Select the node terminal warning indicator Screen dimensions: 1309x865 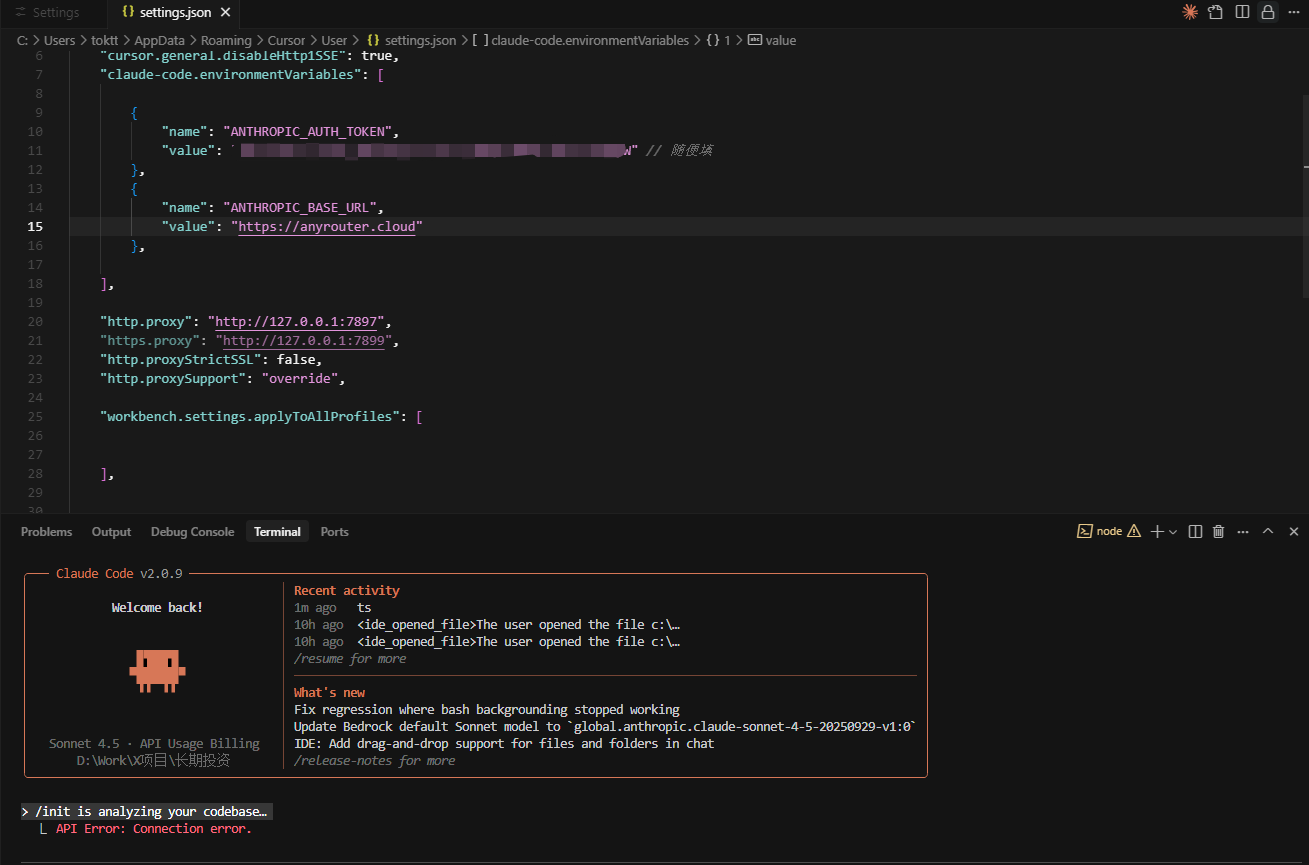(1134, 532)
